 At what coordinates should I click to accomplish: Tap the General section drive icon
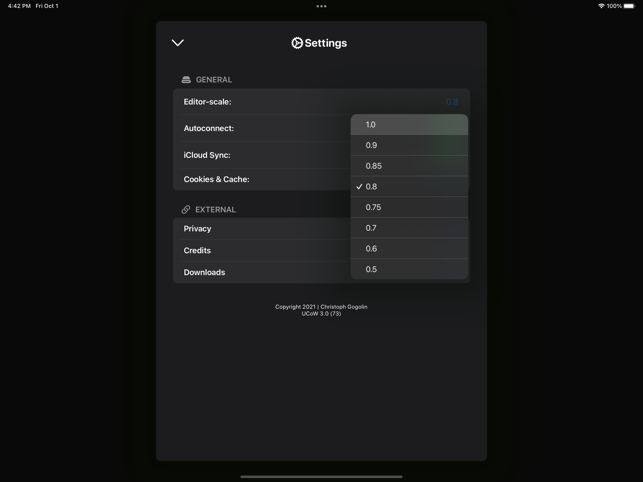click(186, 80)
